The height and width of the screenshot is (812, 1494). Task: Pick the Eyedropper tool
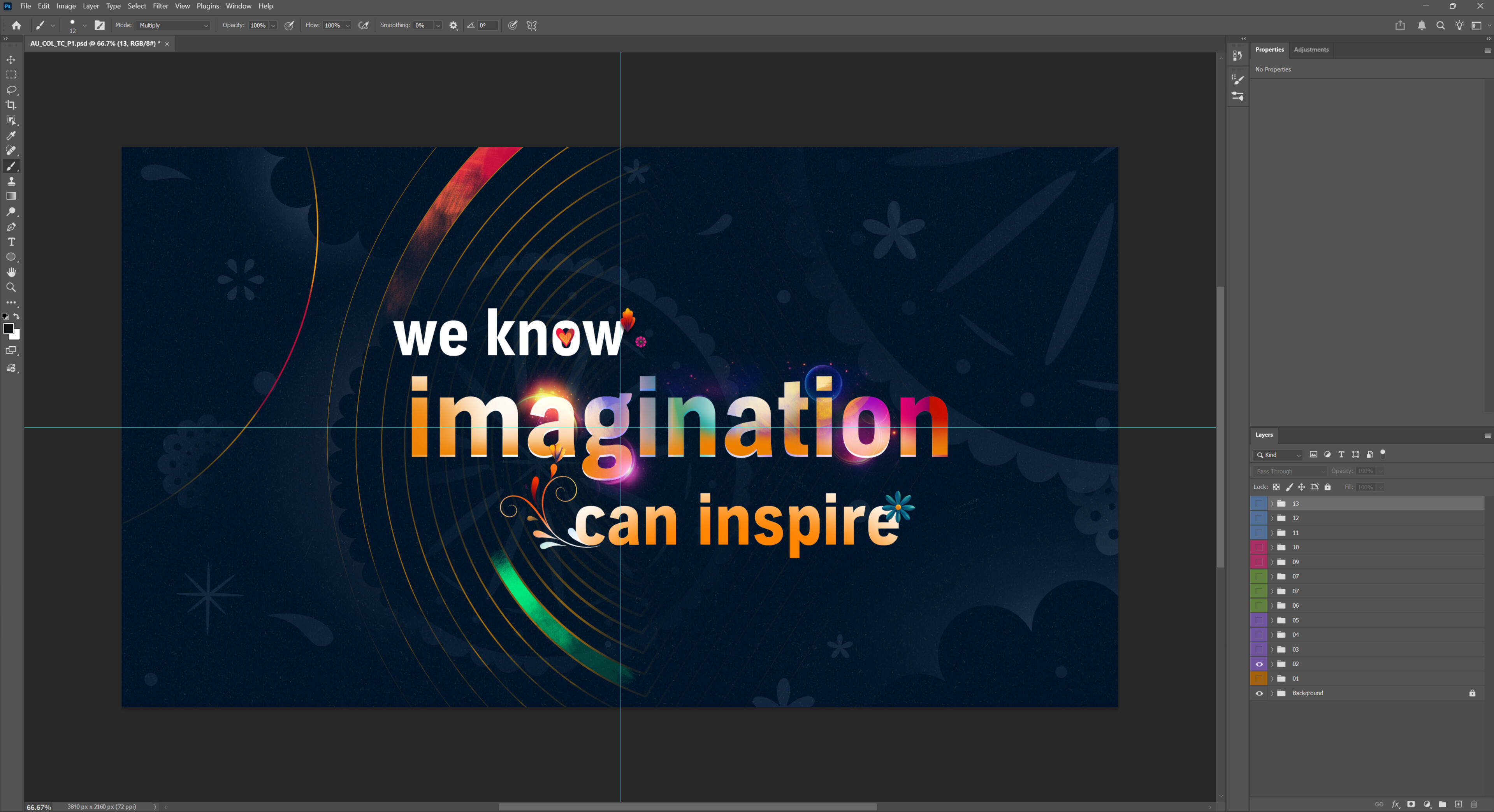[x=11, y=136]
